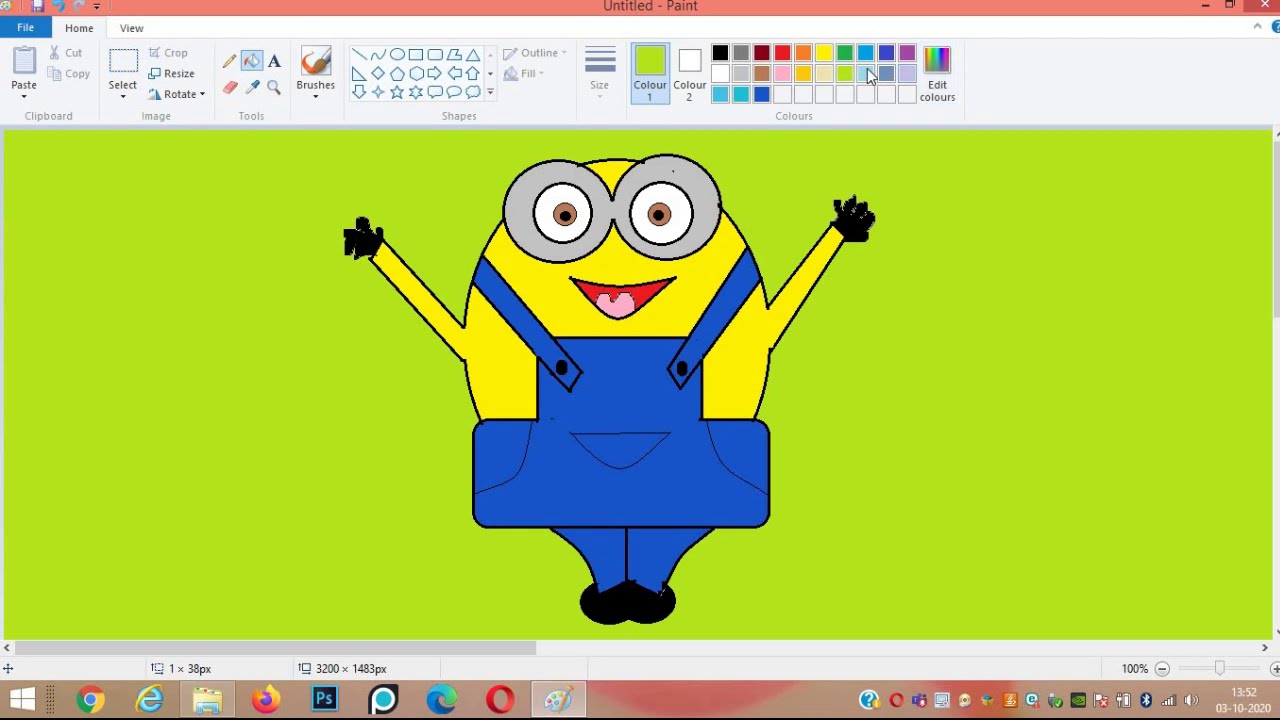The height and width of the screenshot is (720, 1280).
Task: Pick the pink colour swatch
Action: click(782, 74)
